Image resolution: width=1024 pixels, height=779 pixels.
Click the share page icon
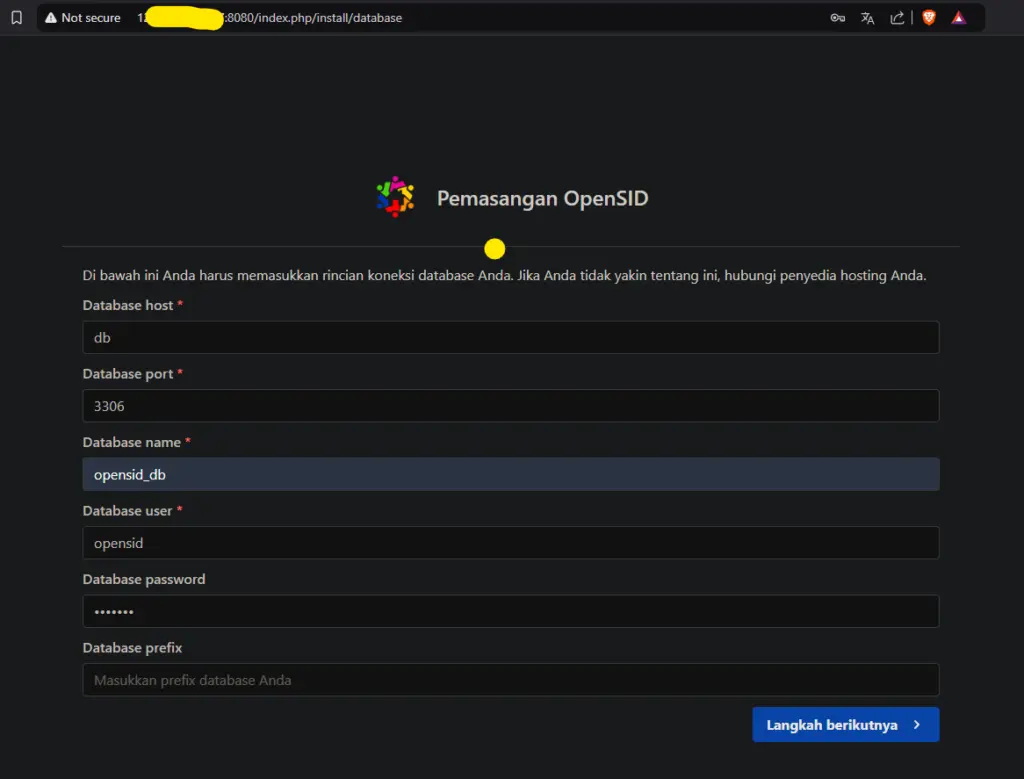click(897, 18)
